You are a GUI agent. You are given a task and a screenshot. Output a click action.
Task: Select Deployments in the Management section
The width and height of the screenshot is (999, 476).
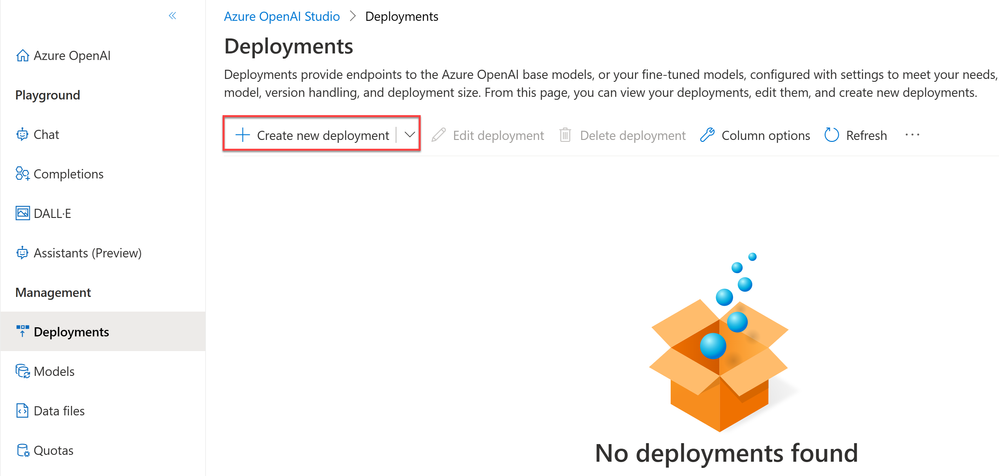point(103,331)
